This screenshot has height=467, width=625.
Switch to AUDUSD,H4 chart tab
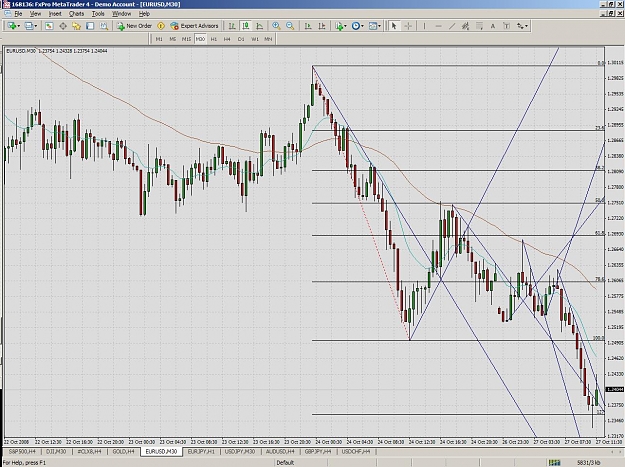coord(280,451)
